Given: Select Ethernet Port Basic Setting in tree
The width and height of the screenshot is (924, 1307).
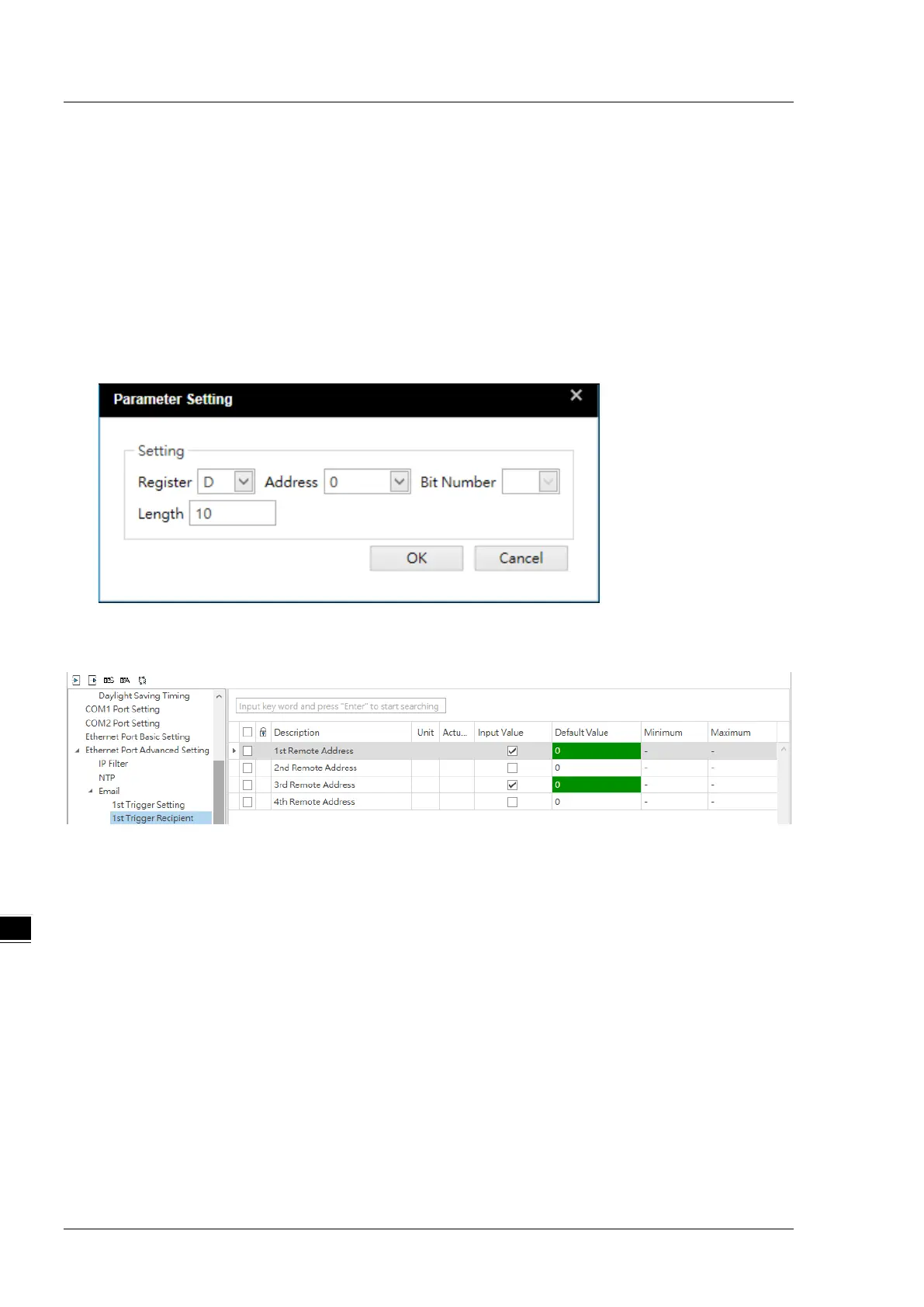Looking at the screenshot, I should click(137, 737).
